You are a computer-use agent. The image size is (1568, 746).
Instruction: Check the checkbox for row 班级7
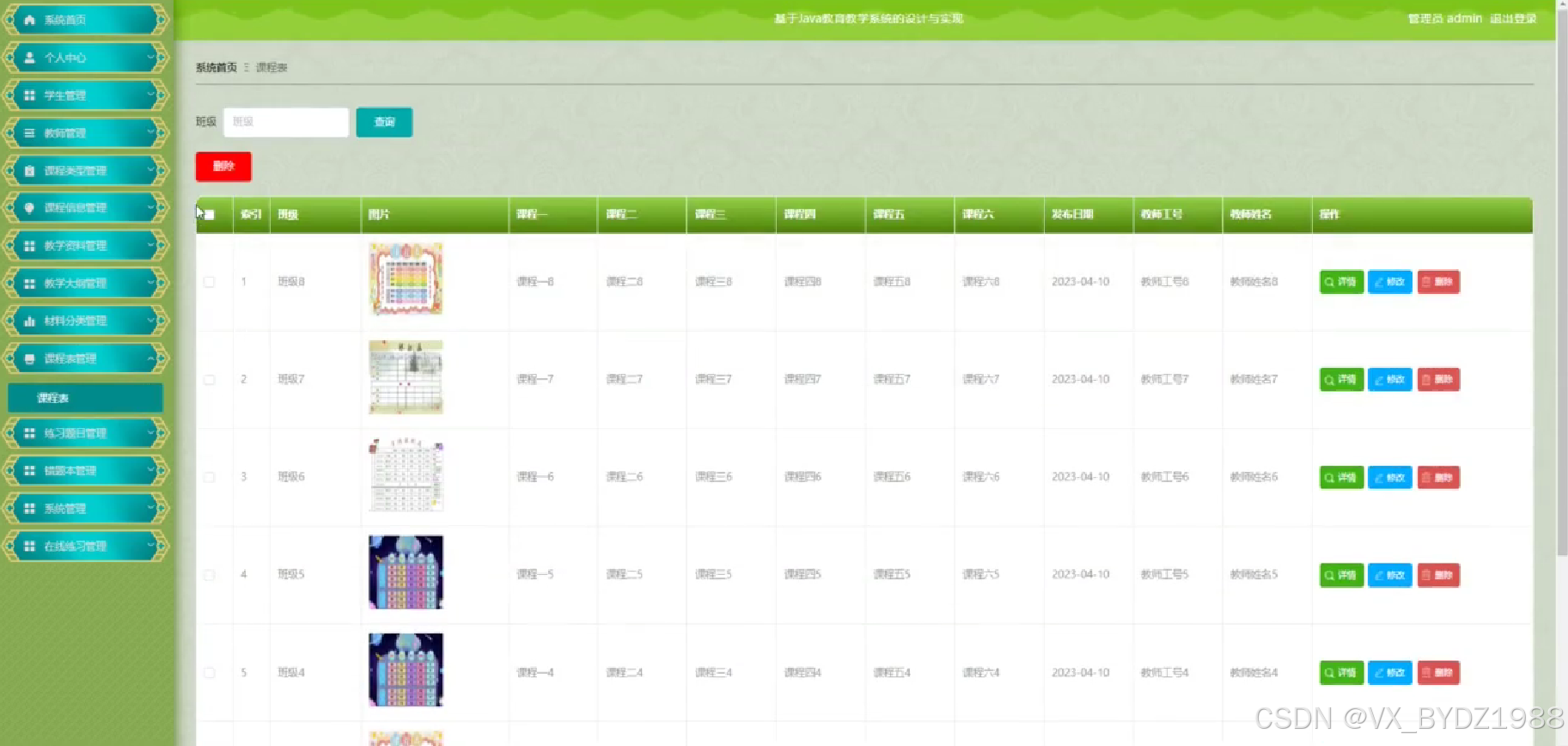click(209, 379)
